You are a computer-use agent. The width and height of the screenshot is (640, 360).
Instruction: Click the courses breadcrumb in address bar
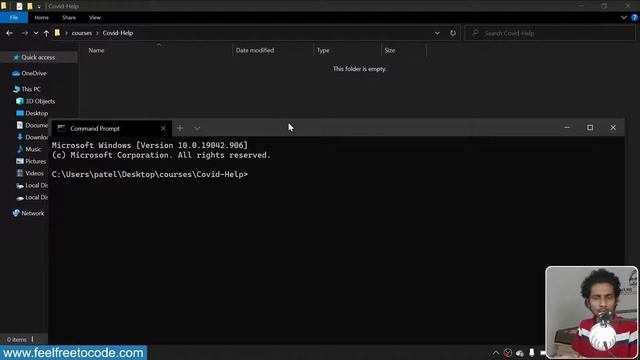point(82,33)
